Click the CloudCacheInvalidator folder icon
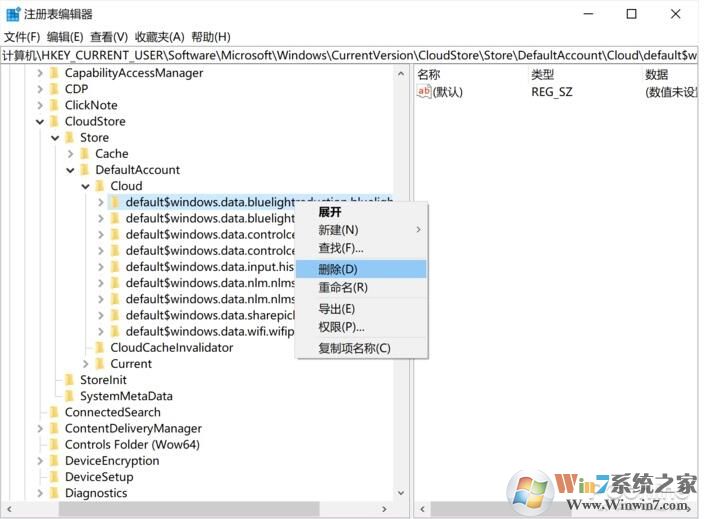Screen dimensions: 704x519 (x=100, y=347)
